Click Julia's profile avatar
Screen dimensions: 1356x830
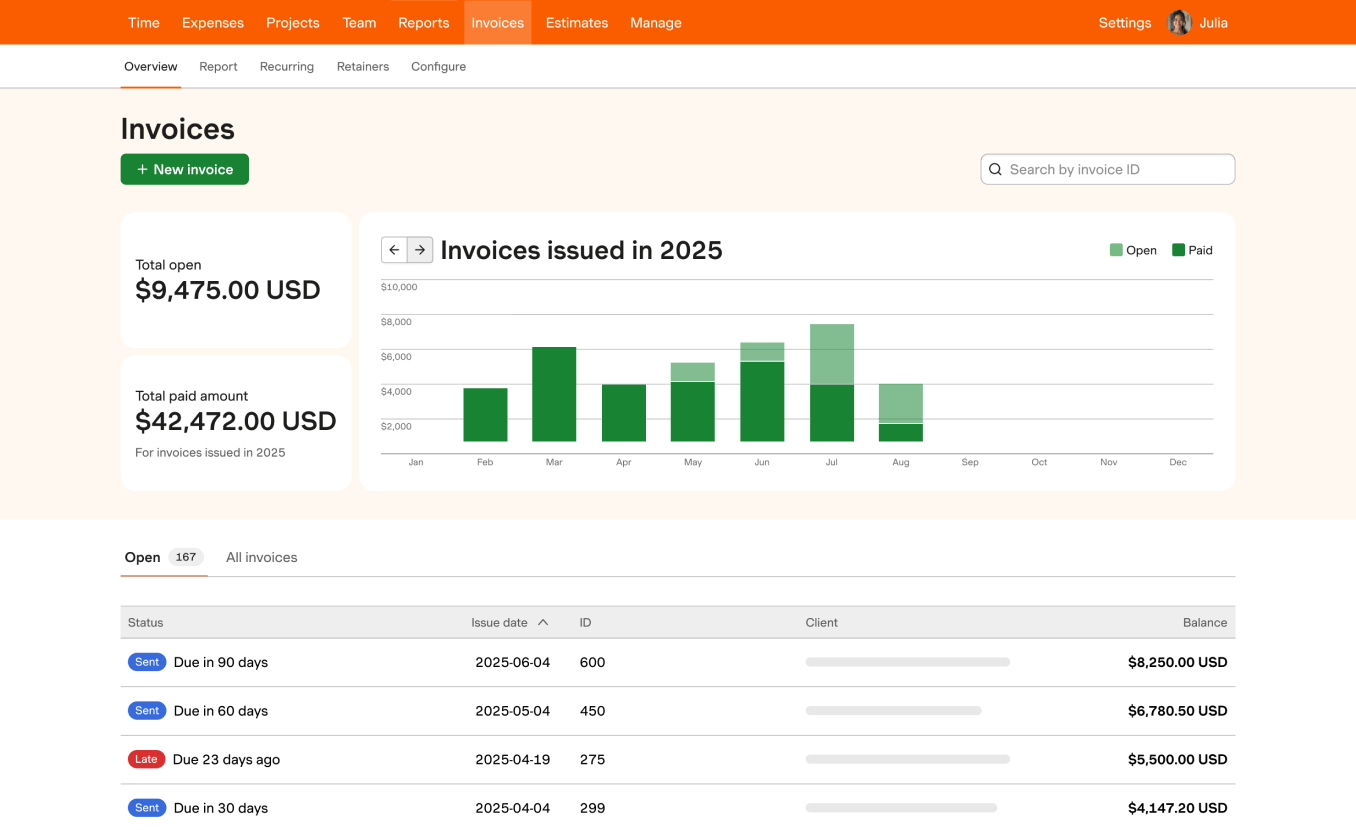click(1179, 22)
